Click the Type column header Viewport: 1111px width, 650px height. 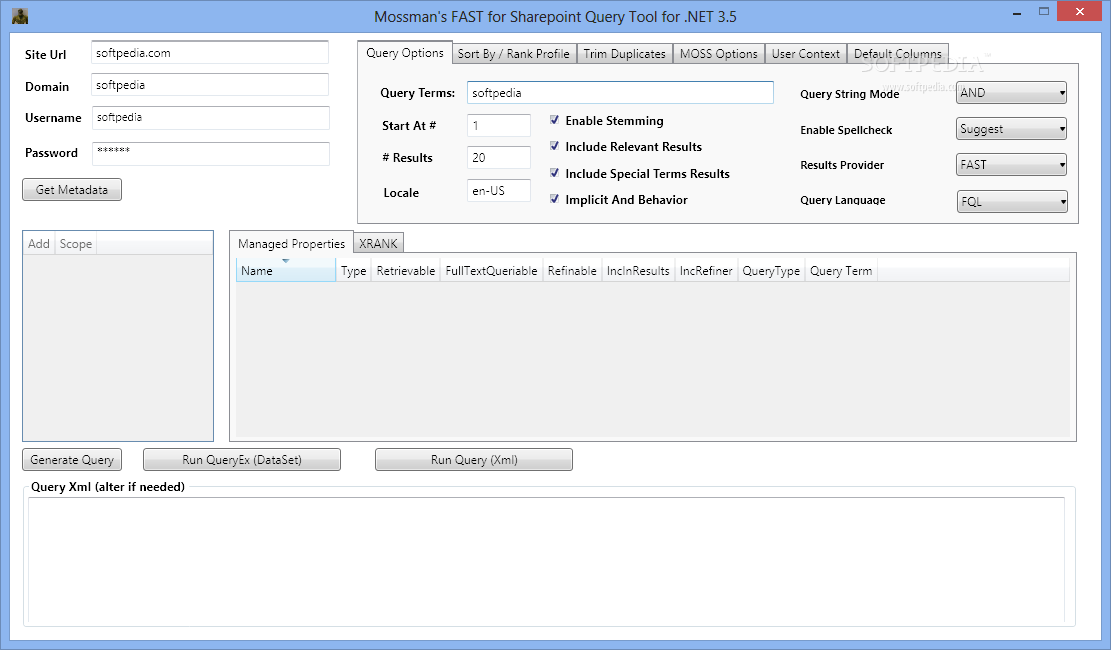[354, 270]
